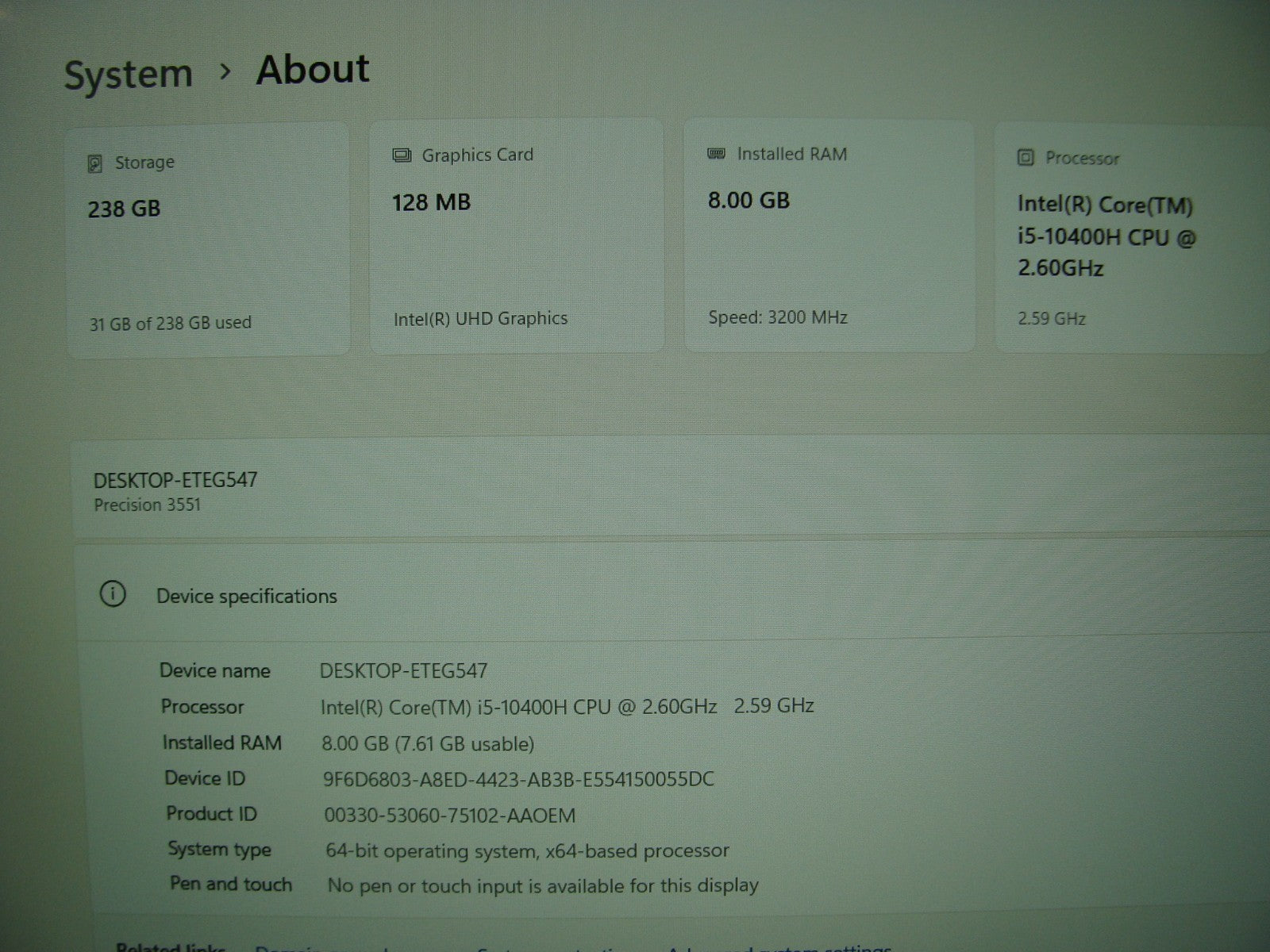Click the Device specifications info icon

(x=113, y=594)
